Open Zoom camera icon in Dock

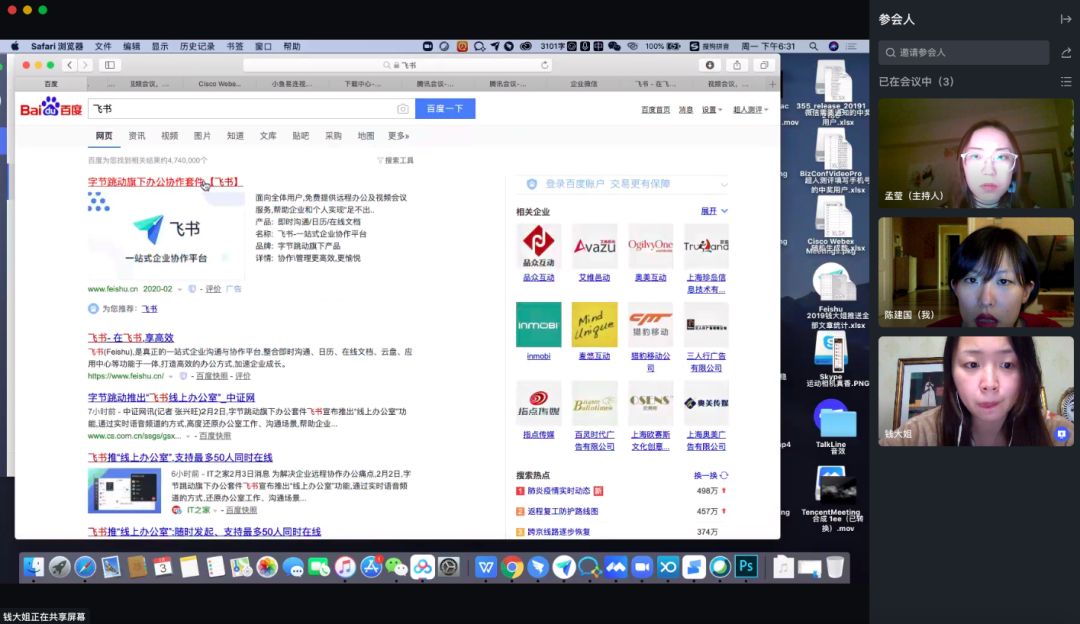642,567
